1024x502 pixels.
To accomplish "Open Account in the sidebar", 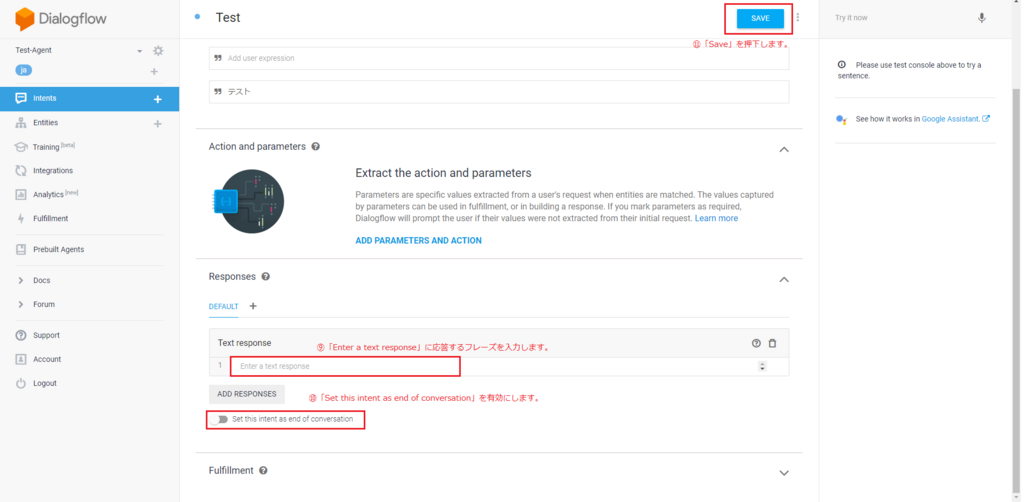I will coord(47,359).
